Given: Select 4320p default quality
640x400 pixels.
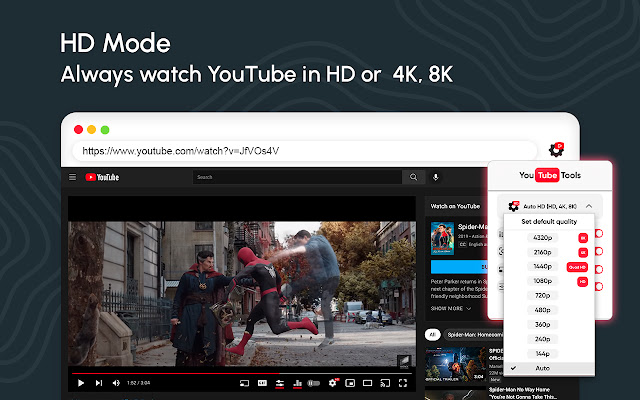Looking at the screenshot, I should tap(542, 238).
